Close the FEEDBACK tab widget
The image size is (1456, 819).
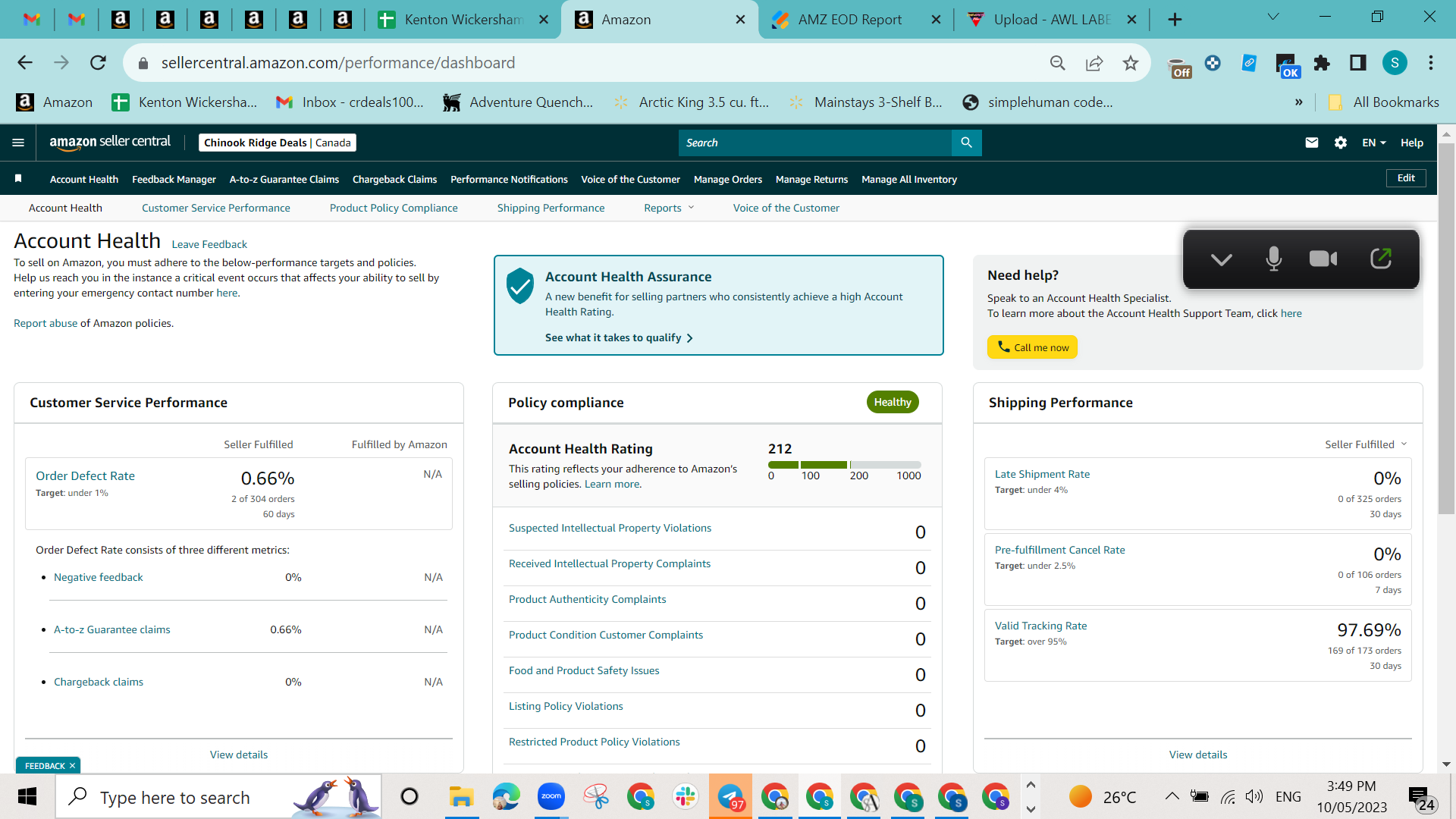(x=72, y=766)
